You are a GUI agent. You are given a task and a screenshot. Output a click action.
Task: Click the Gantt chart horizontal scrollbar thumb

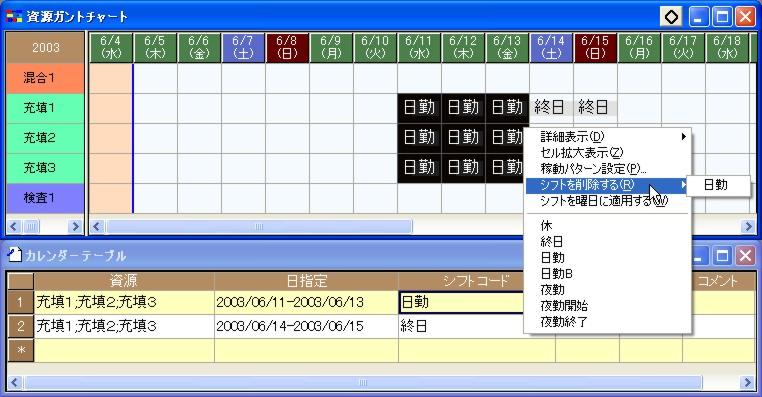tap(259, 226)
